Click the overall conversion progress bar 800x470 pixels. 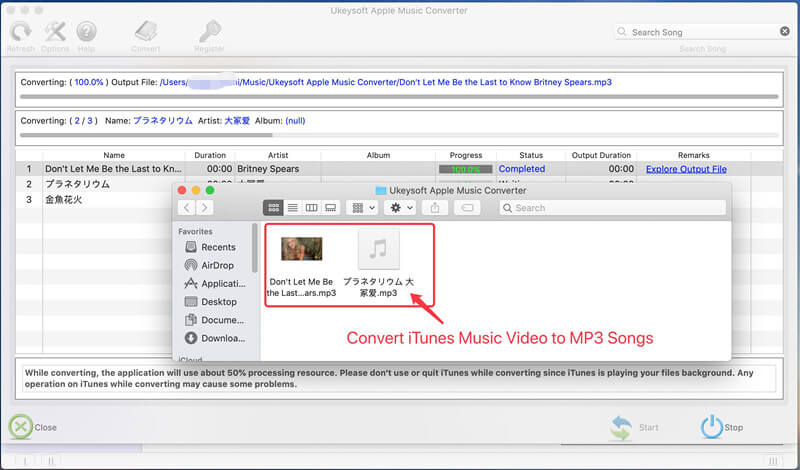click(399, 135)
